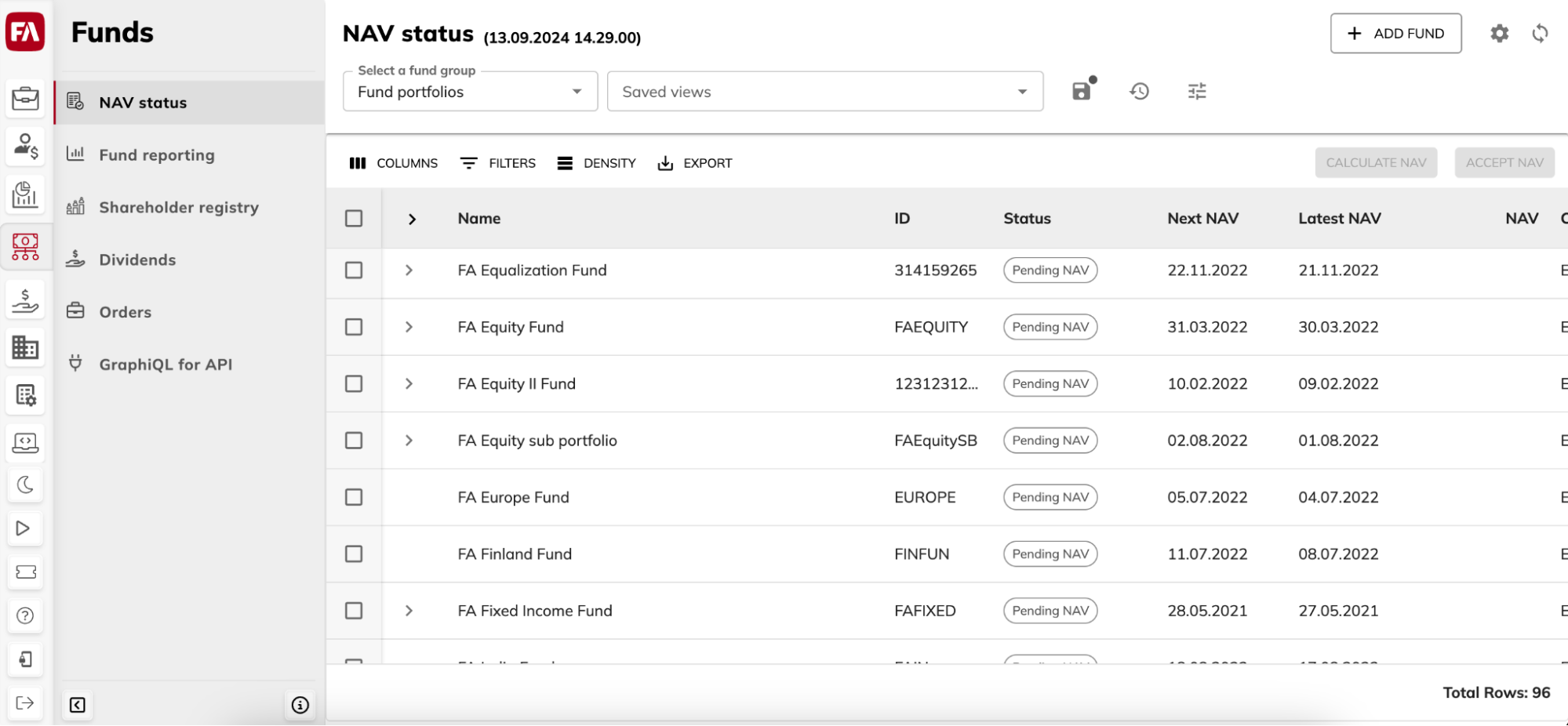Viewport: 1568px width, 726px height.
Task: Click the ID cell 314159265
Action: pos(936,270)
